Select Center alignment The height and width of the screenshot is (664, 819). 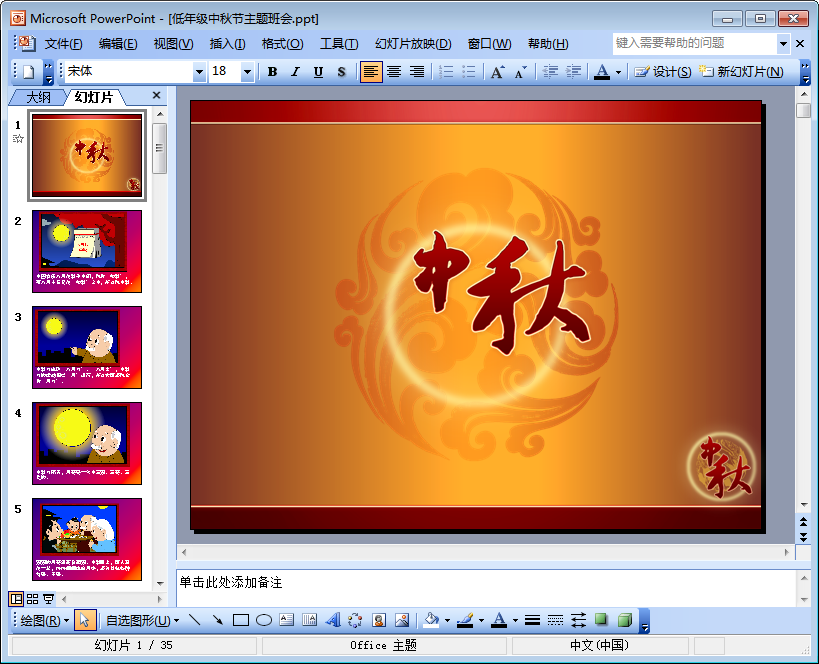(394, 72)
